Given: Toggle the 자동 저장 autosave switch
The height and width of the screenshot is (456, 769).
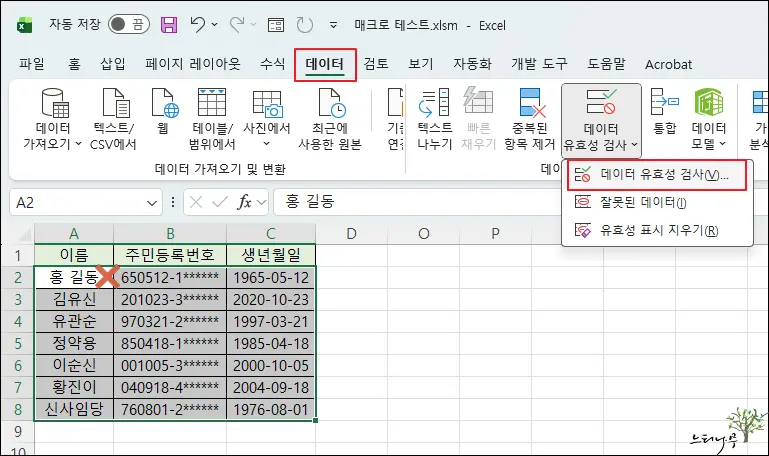Looking at the screenshot, I should click(128, 24).
